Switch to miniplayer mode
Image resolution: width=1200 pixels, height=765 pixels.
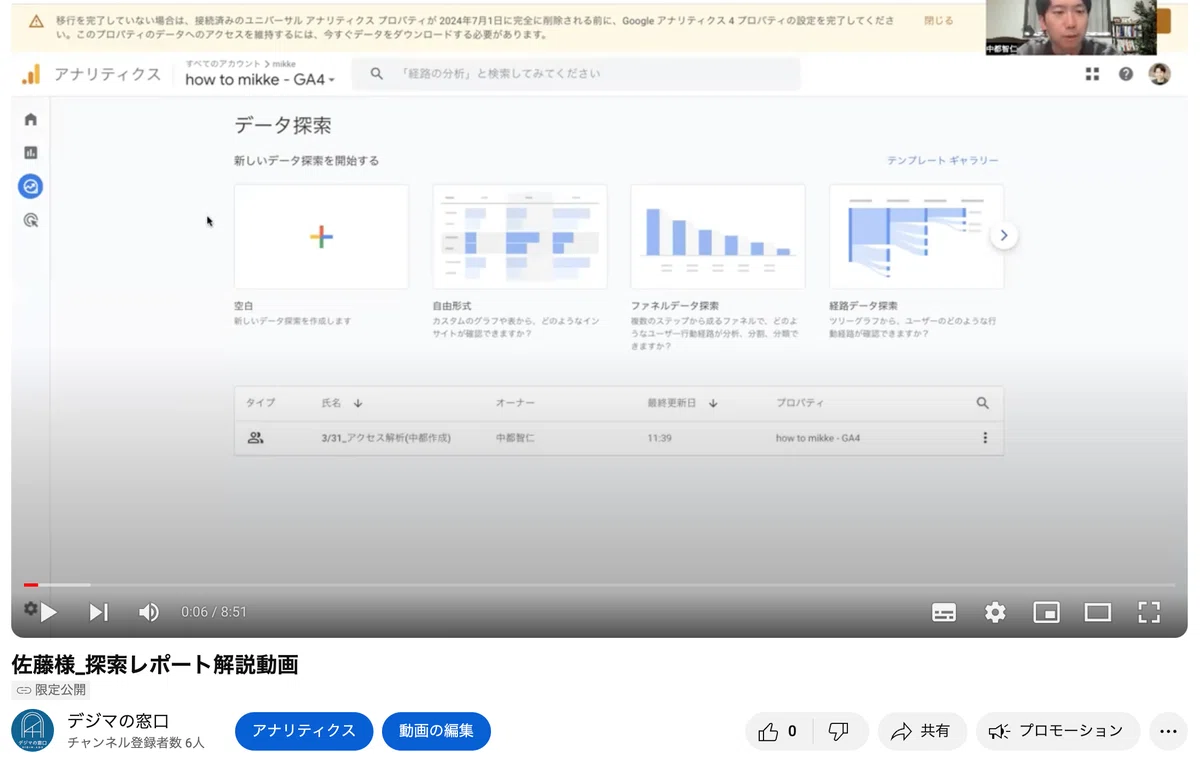point(1046,612)
